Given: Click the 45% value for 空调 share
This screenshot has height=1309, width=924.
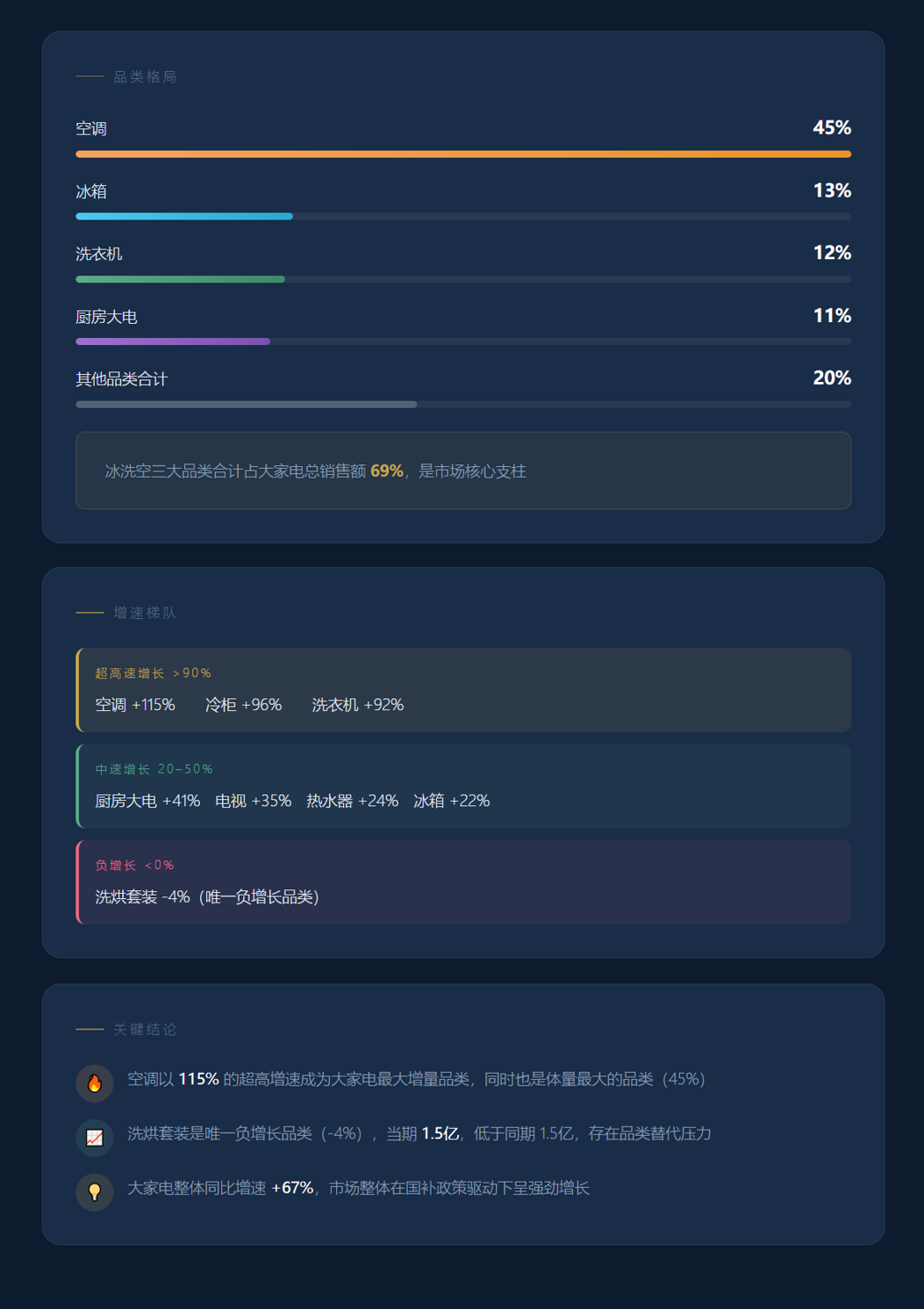Looking at the screenshot, I should coord(831,128).
